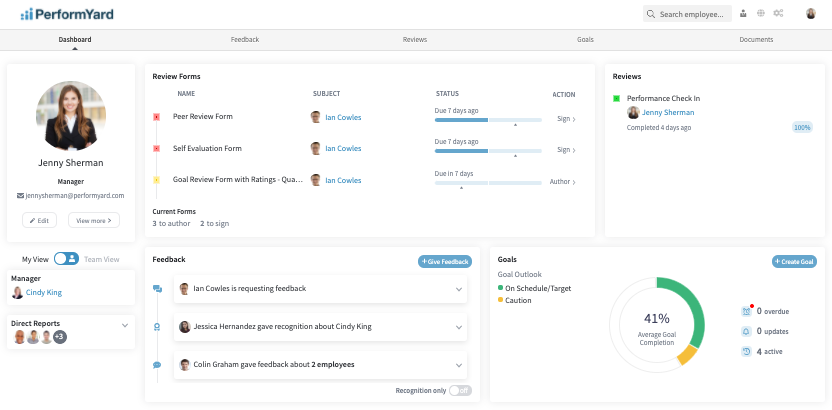Click the PerformYard logo

click(x=67, y=14)
